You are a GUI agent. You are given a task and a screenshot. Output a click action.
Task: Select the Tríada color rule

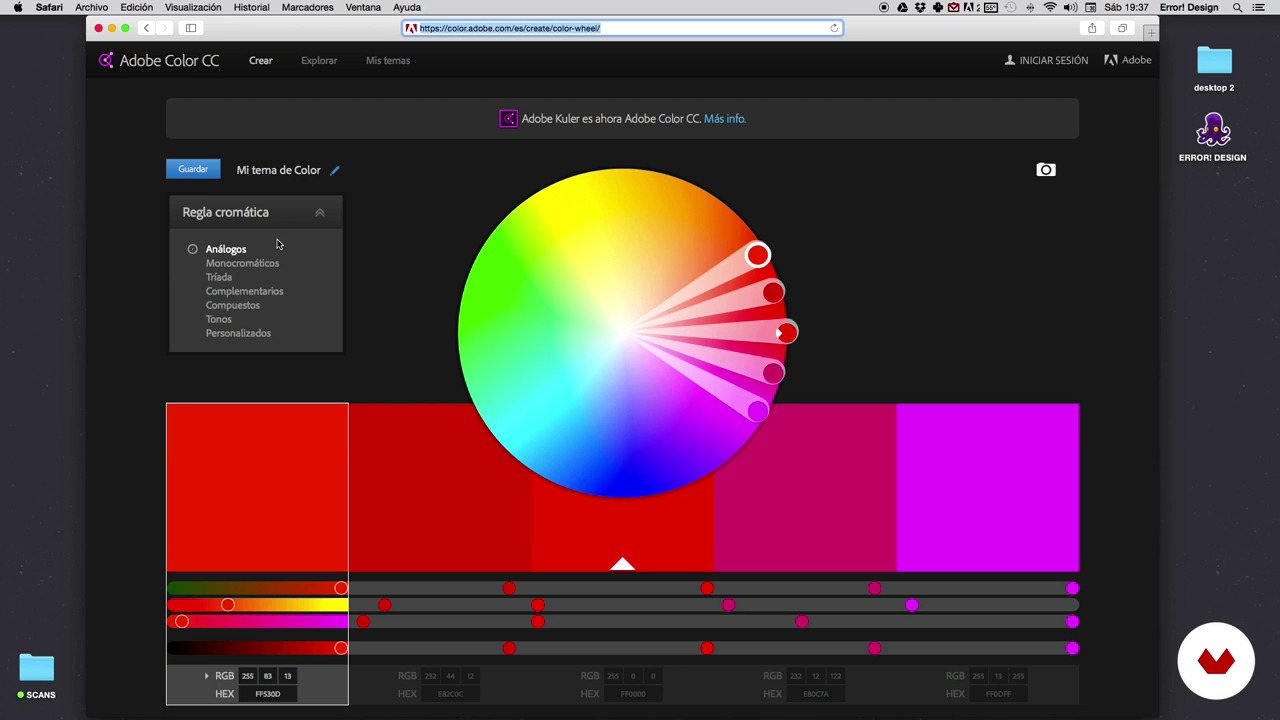pyautogui.click(x=219, y=277)
